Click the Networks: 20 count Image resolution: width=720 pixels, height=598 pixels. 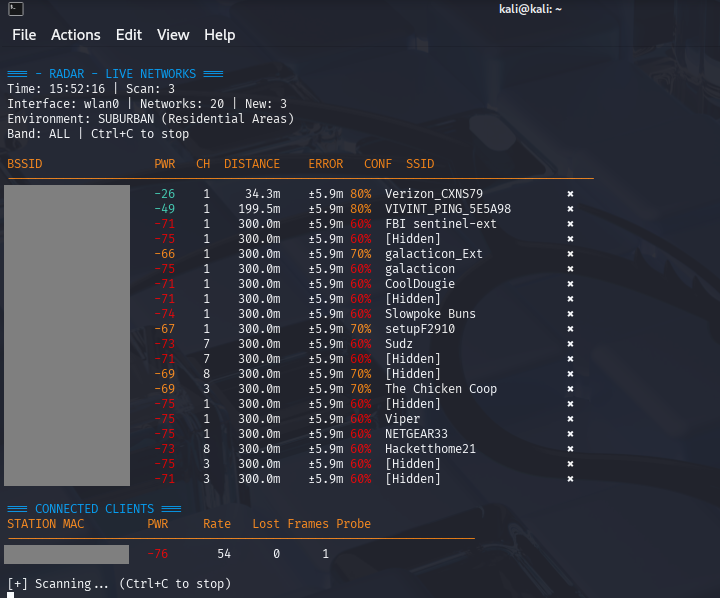point(182,104)
